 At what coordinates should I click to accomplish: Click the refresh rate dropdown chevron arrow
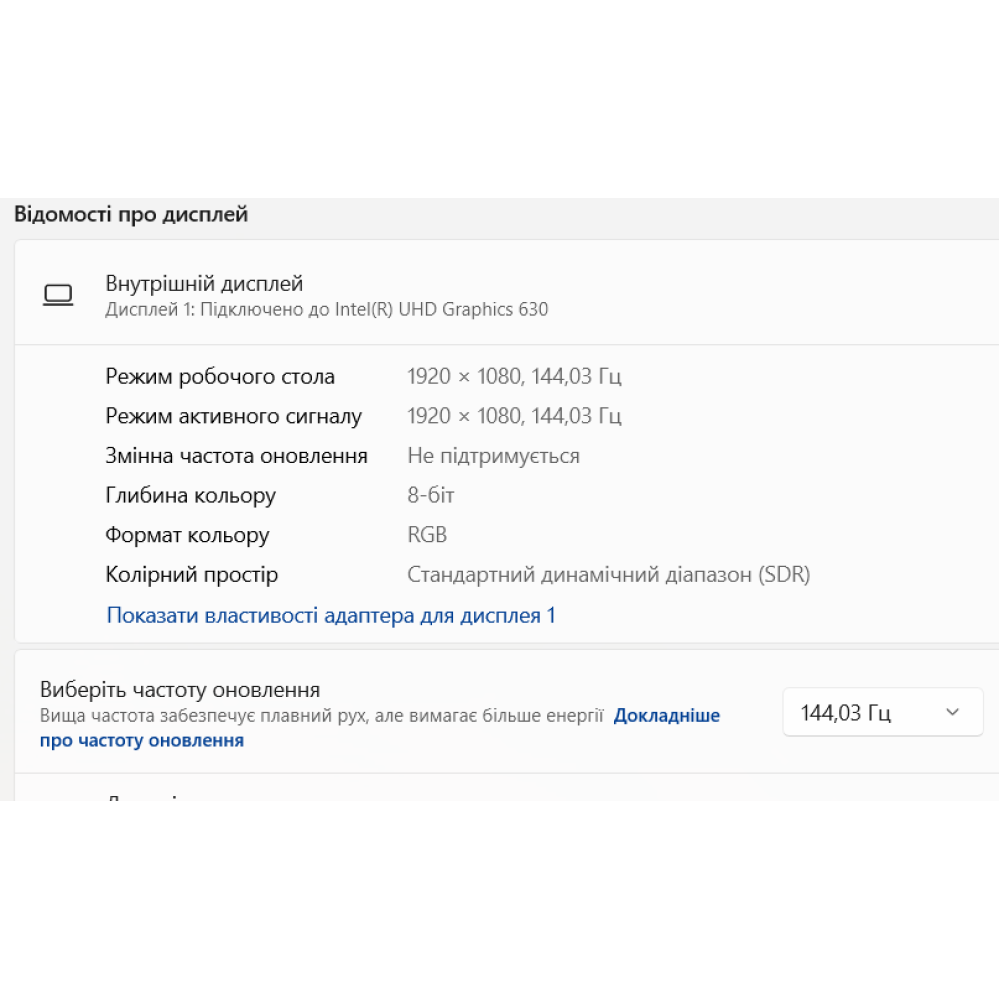click(952, 712)
